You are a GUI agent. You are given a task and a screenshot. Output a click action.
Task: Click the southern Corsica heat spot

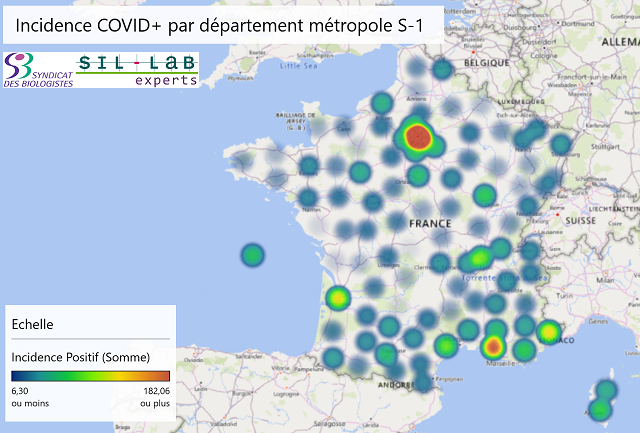[x=599, y=409]
